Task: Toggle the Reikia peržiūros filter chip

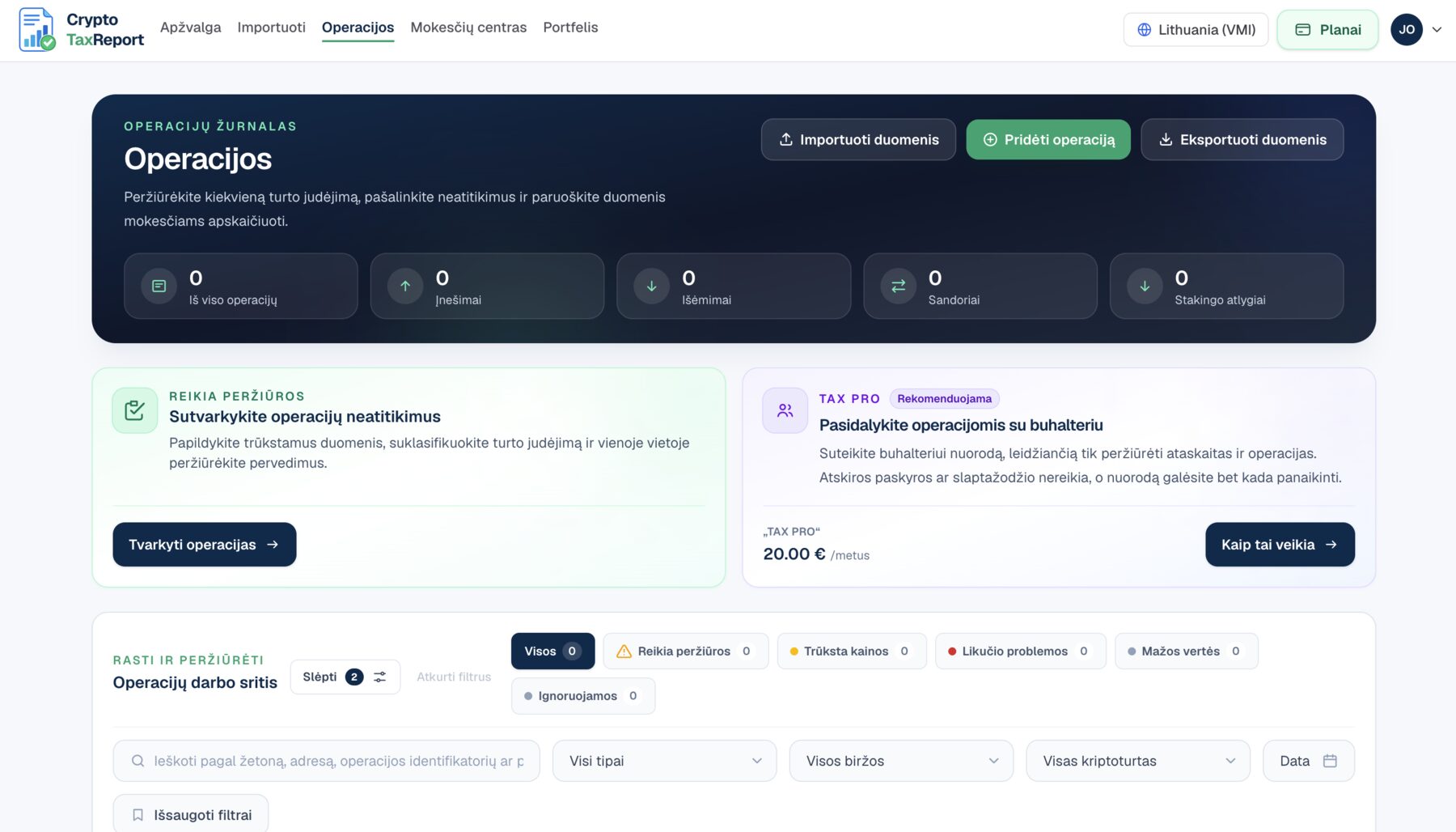Action: [x=685, y=651]
